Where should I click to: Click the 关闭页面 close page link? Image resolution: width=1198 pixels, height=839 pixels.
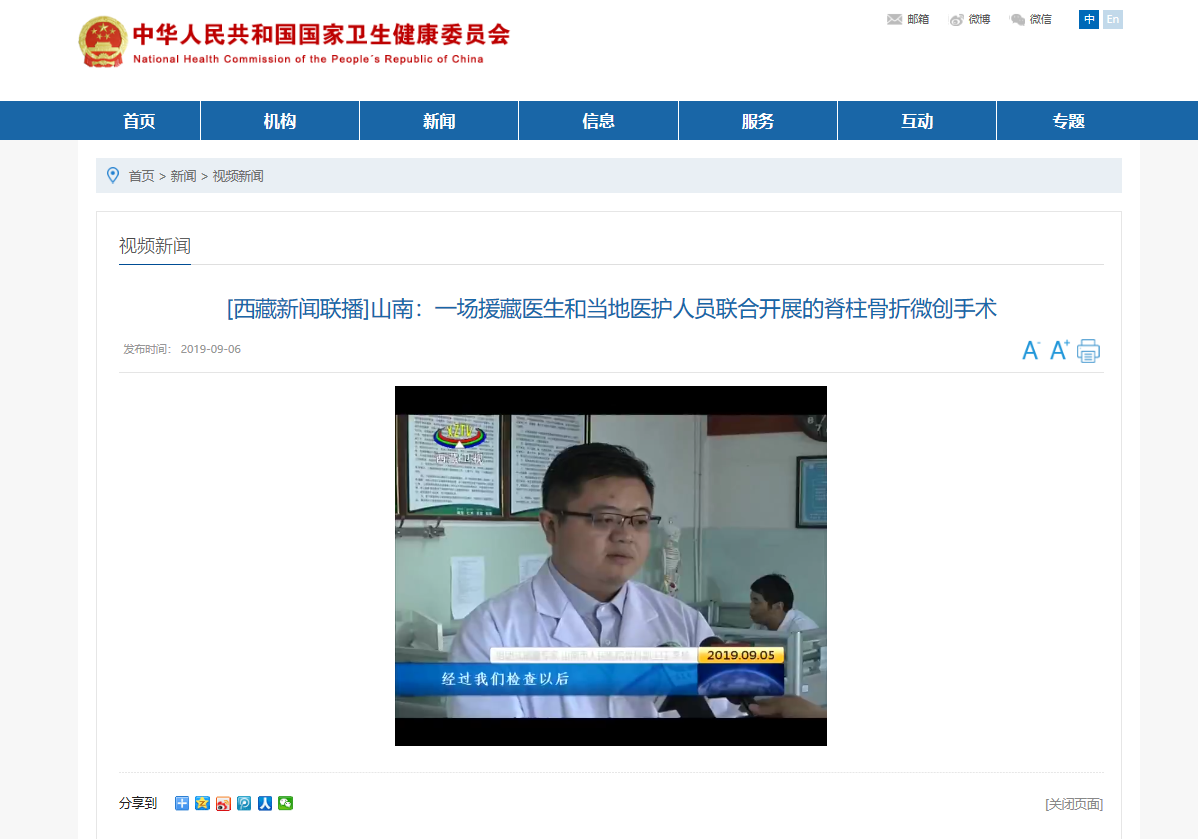point(1074,804)
